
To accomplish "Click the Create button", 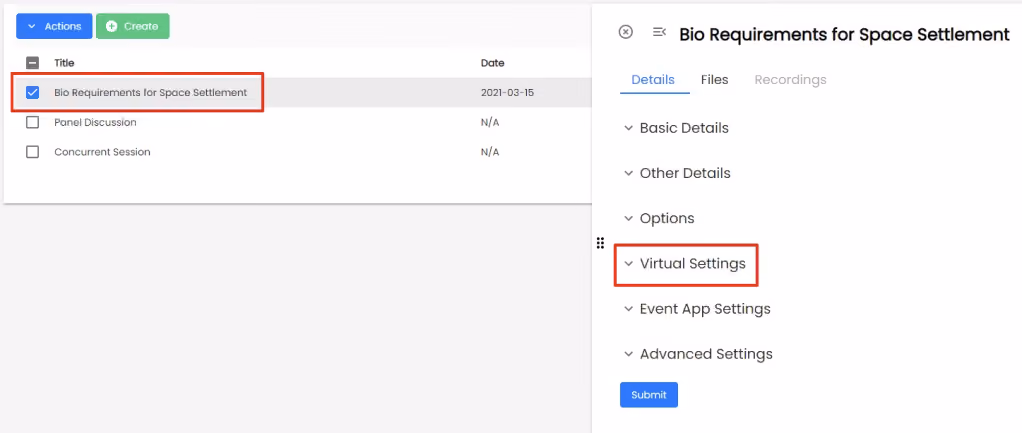I will [133, 26].
